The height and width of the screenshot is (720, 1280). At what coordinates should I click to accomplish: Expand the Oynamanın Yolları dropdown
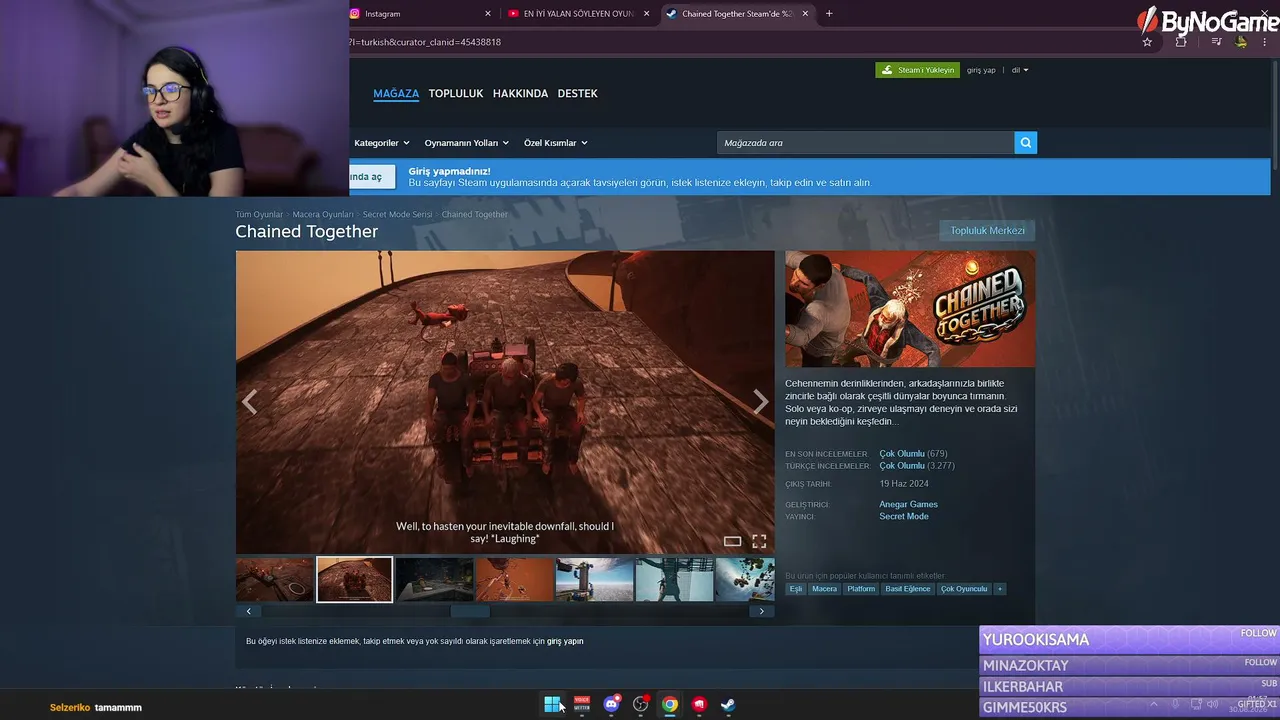[x=466, y=143]
